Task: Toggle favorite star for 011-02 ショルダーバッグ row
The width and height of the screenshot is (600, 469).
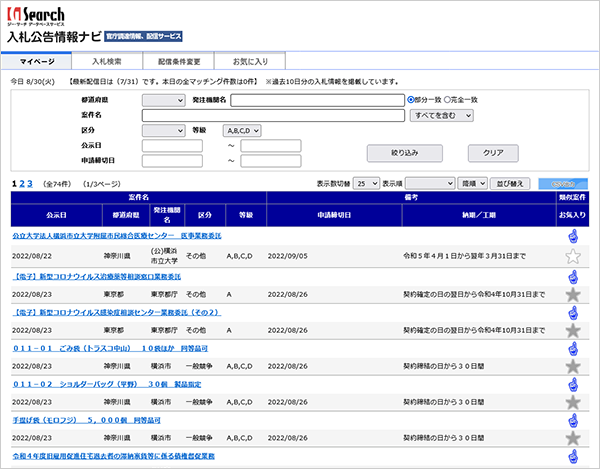Action: click(573, 402)
